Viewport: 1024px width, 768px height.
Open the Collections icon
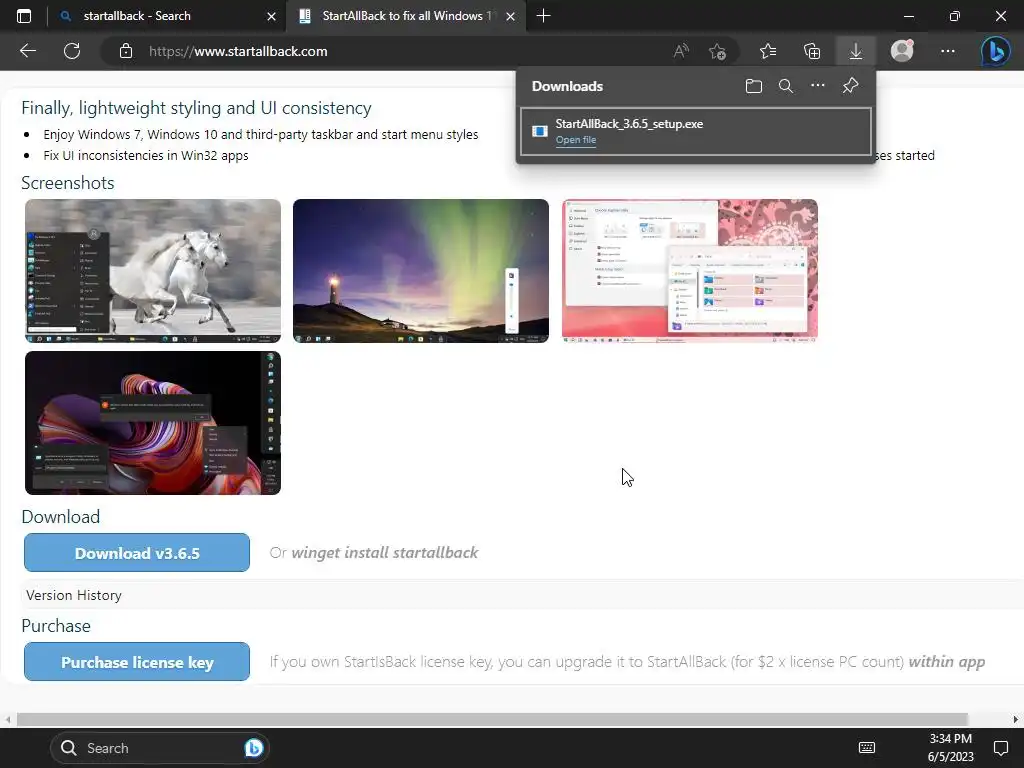[x=812, y=51]
